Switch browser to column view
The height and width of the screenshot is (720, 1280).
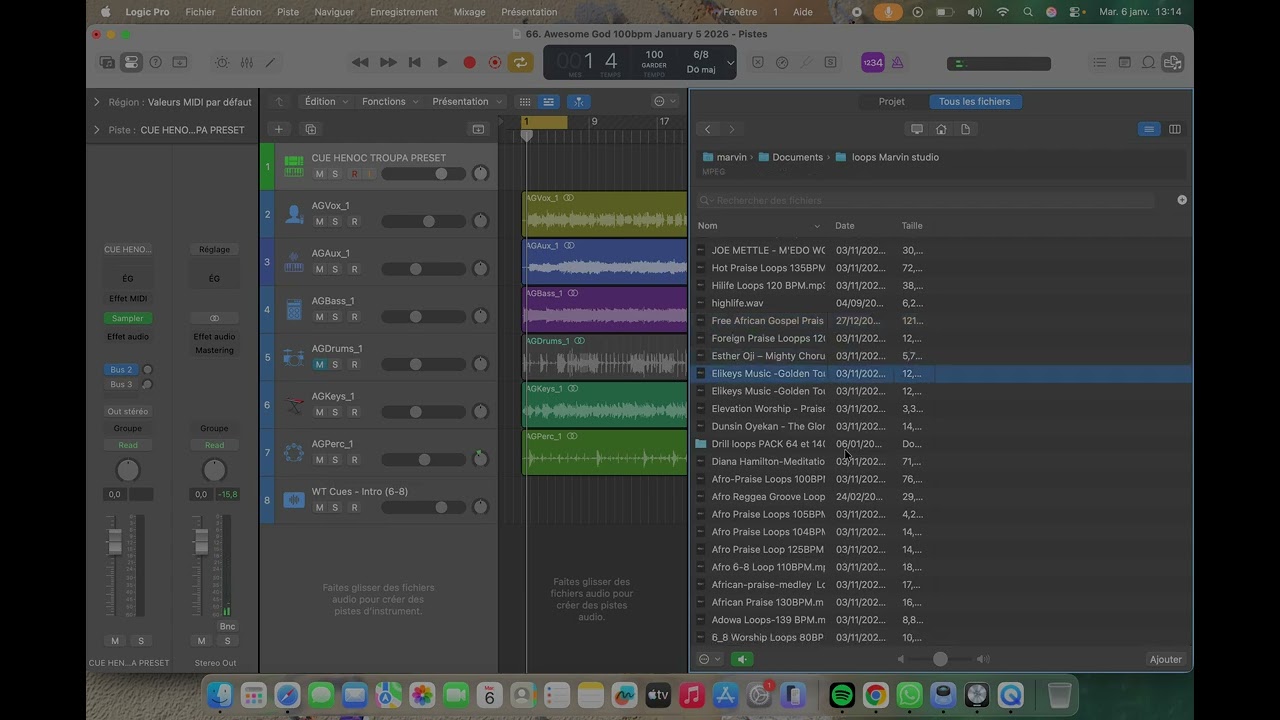tap(1174, 129)
